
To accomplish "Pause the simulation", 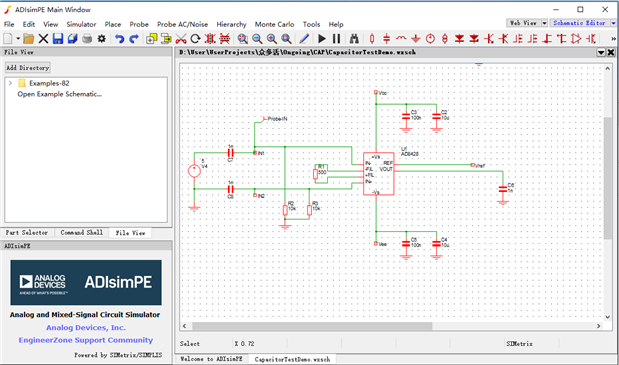I will pos(336,39).
